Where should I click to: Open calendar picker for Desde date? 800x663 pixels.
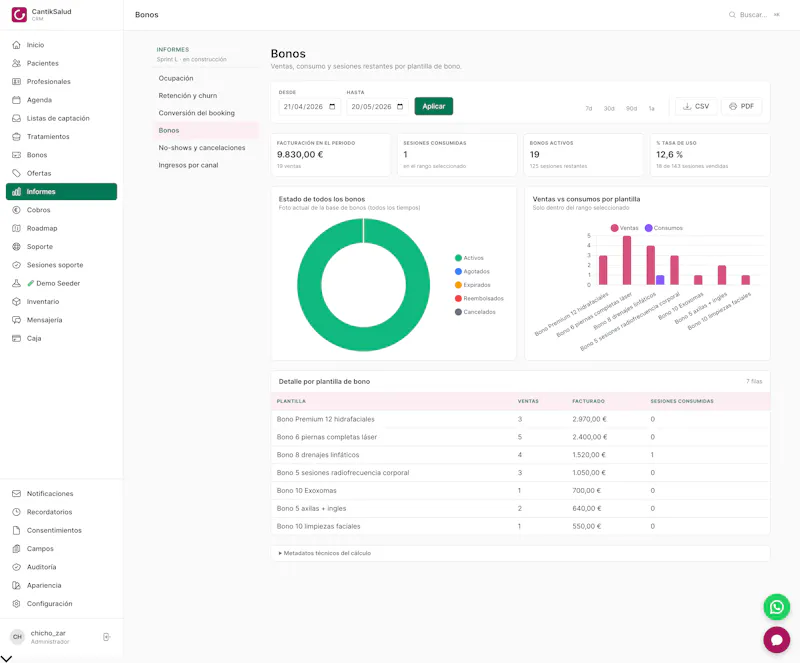point(332,107)
